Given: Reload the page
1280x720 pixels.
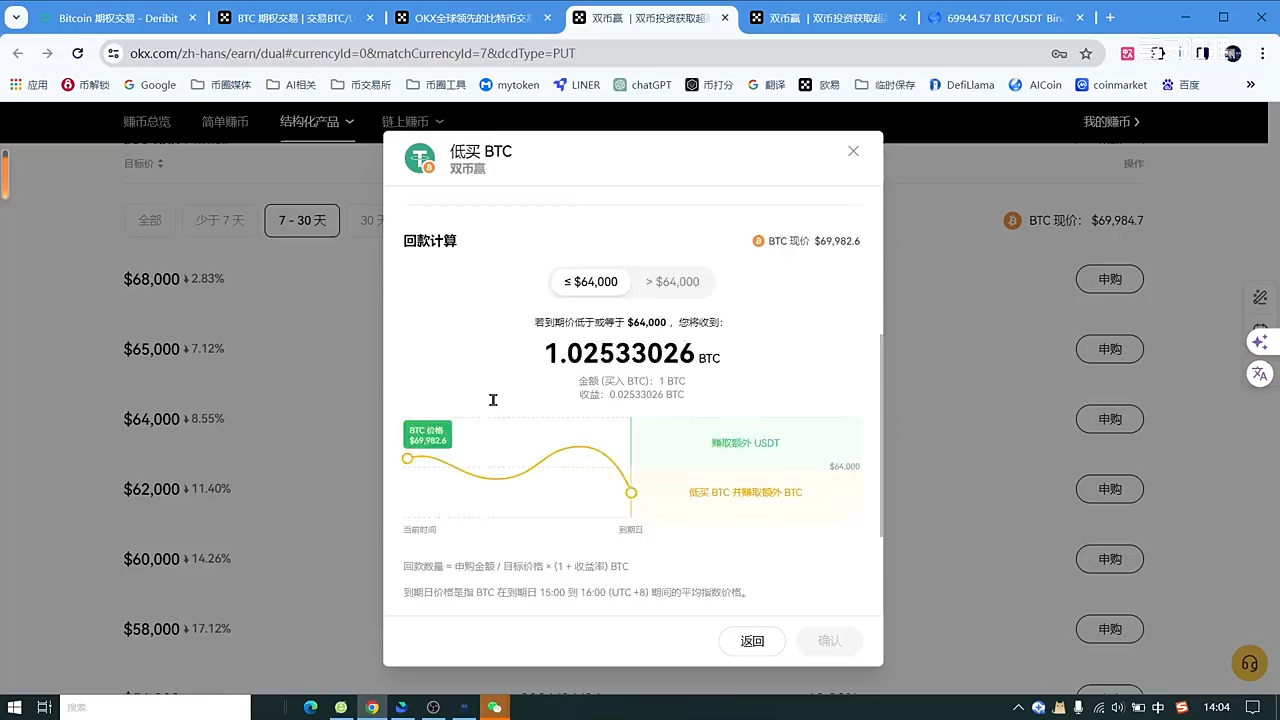Looking at the screenshot, I should (77, 53).
